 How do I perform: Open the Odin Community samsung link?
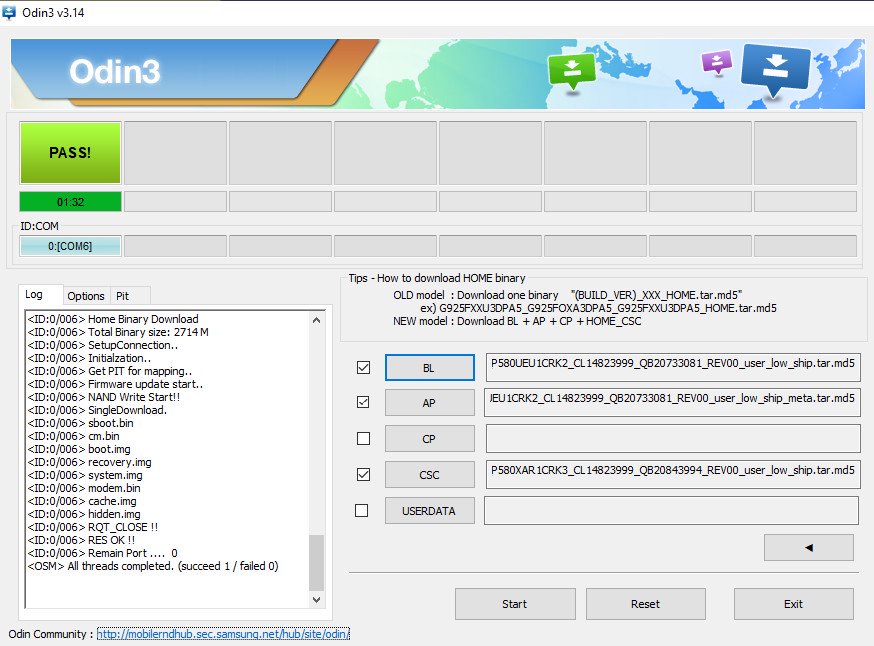click(x=223, y=634)
